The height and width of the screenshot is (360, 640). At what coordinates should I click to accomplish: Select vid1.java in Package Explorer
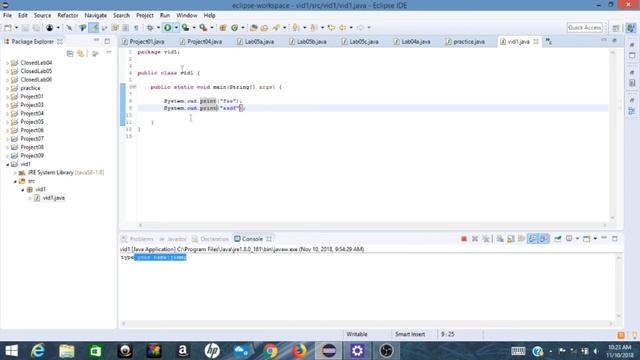[53, 198]
